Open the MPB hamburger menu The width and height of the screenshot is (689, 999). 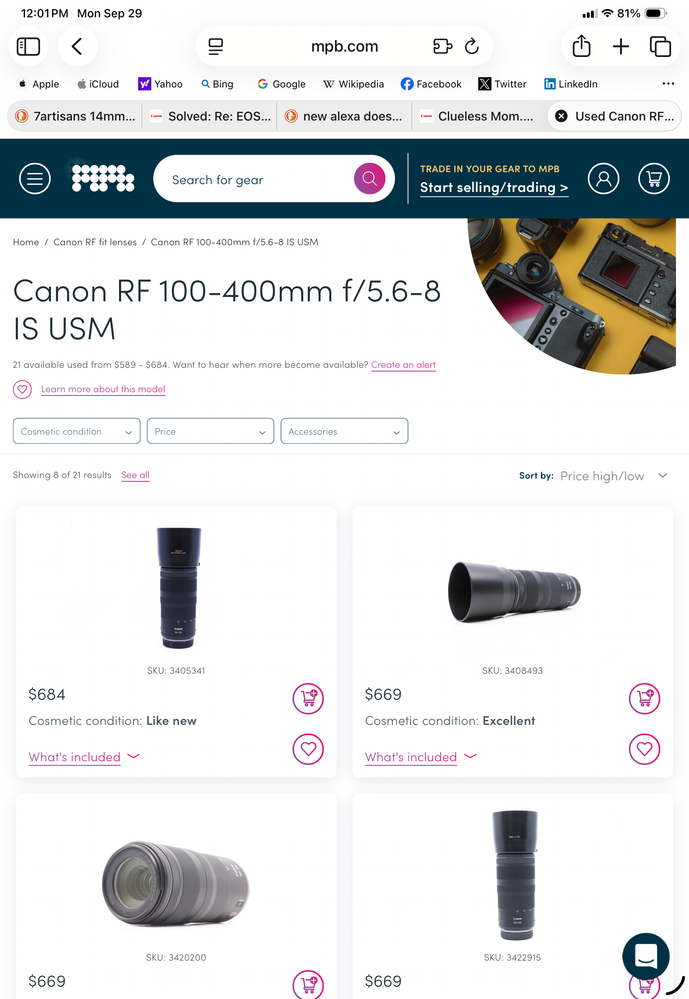pyautogui.click(x=34, y=179)
